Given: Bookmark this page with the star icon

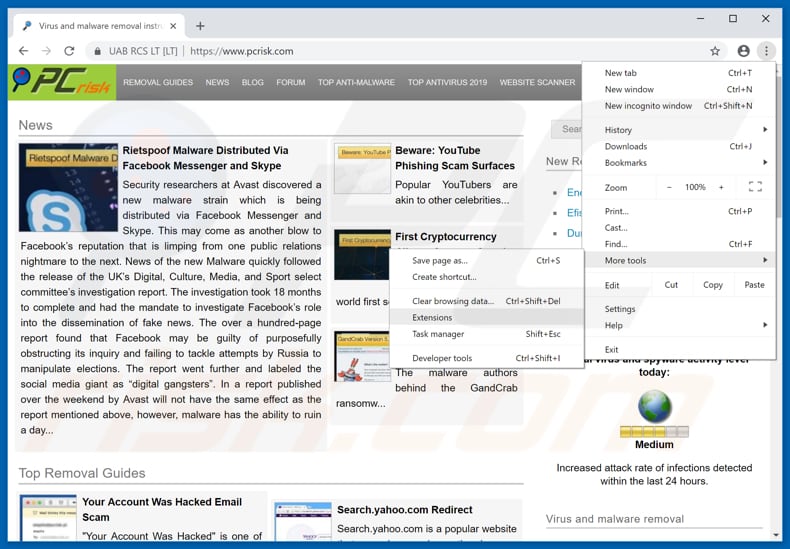Looking at the screenshot, I should click(715, 51).
